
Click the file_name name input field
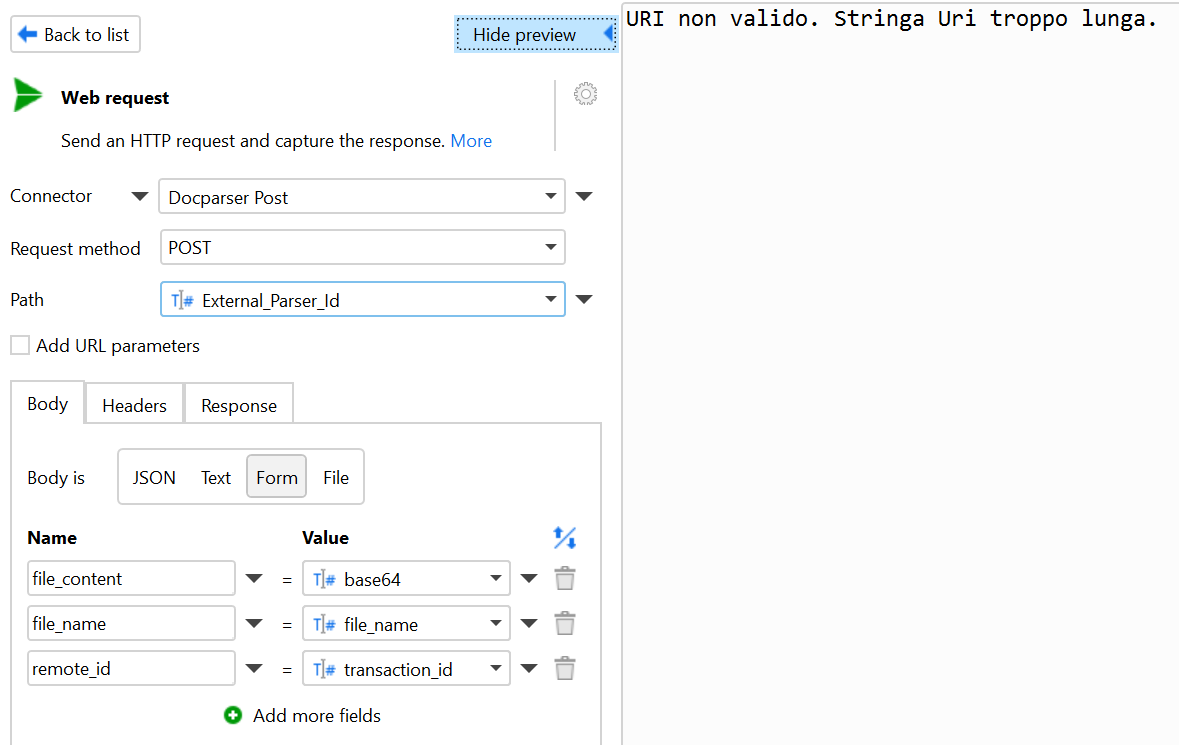[132, 623]
